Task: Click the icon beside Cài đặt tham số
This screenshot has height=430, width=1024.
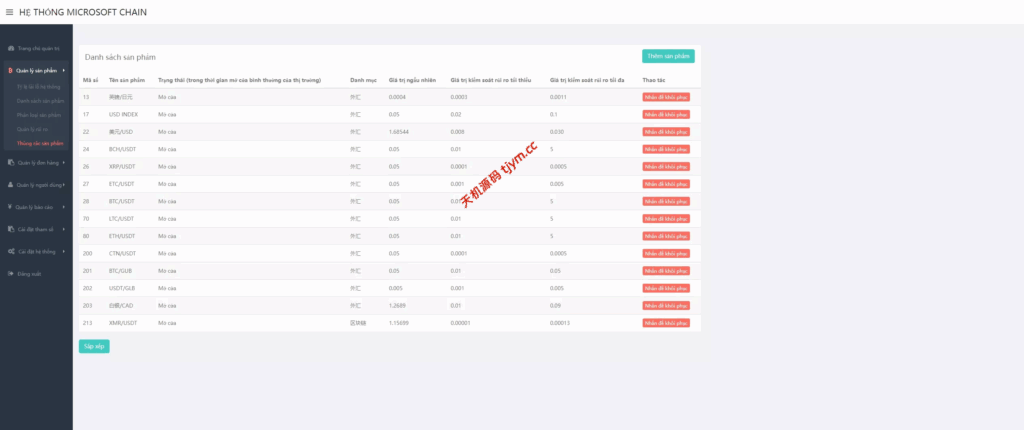Action: point(10,229)
